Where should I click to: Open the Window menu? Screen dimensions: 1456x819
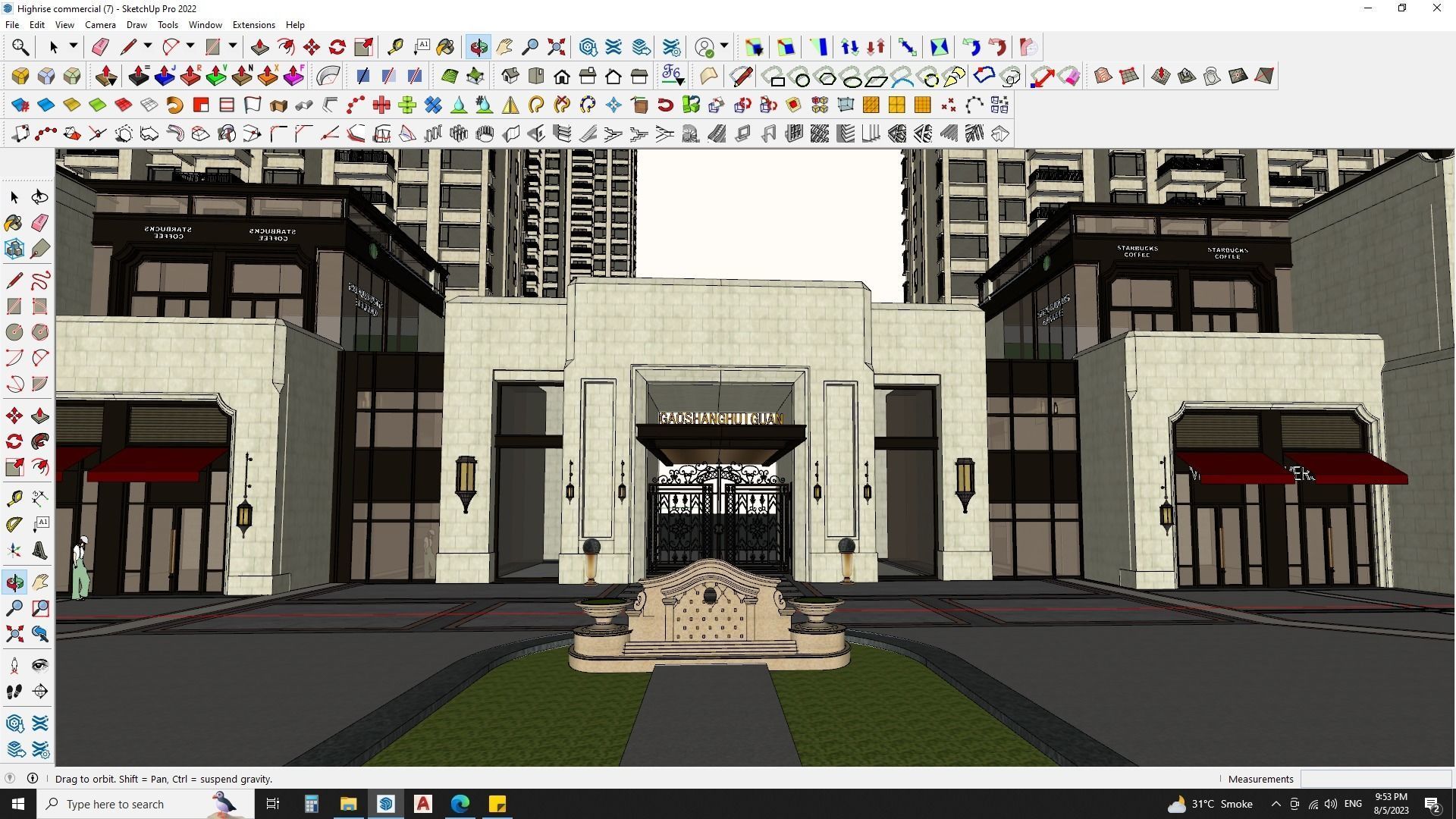(x=205, y=25)
